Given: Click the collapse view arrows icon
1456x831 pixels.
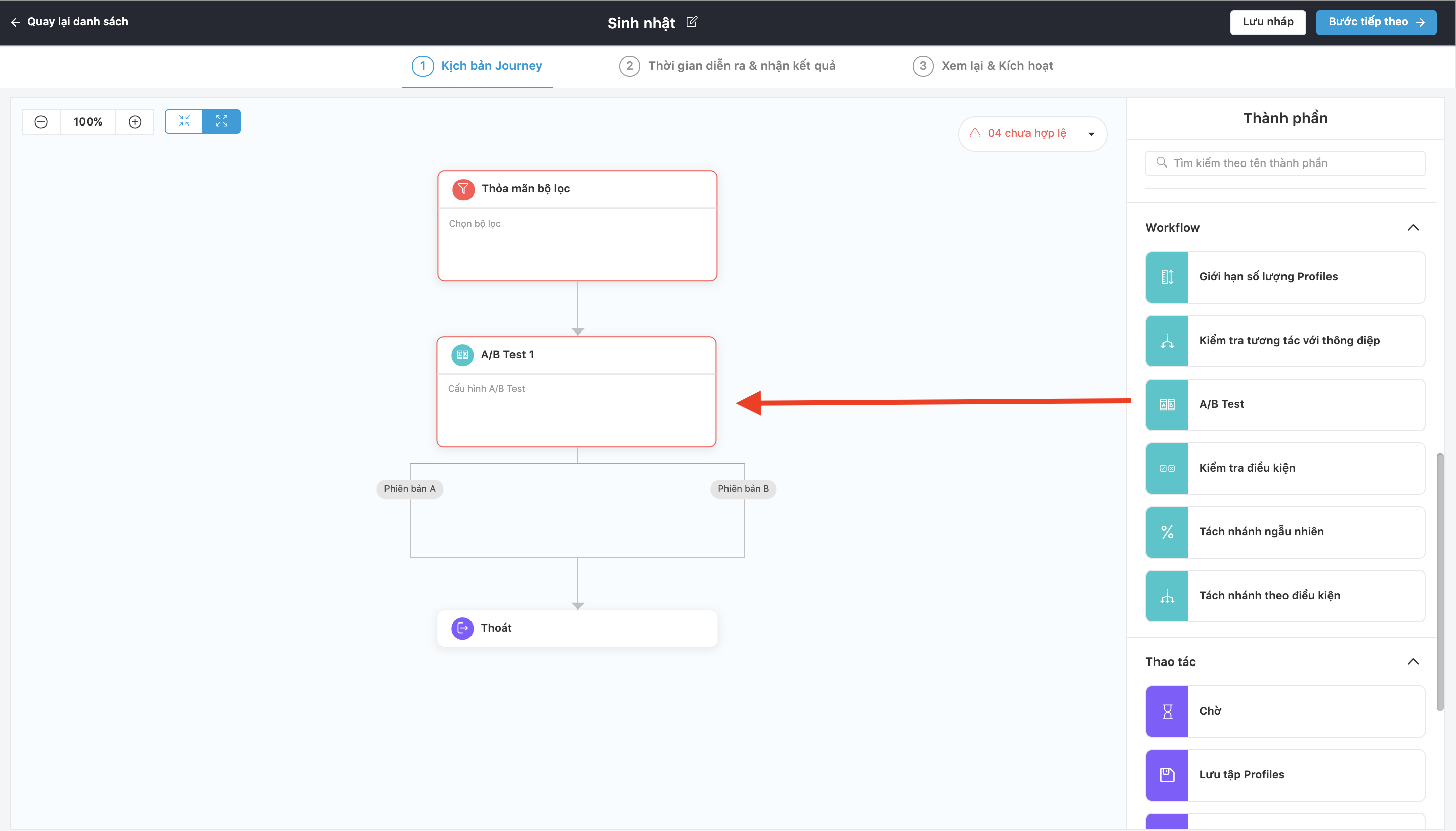Looking at the screenshot, I should 184,121.
